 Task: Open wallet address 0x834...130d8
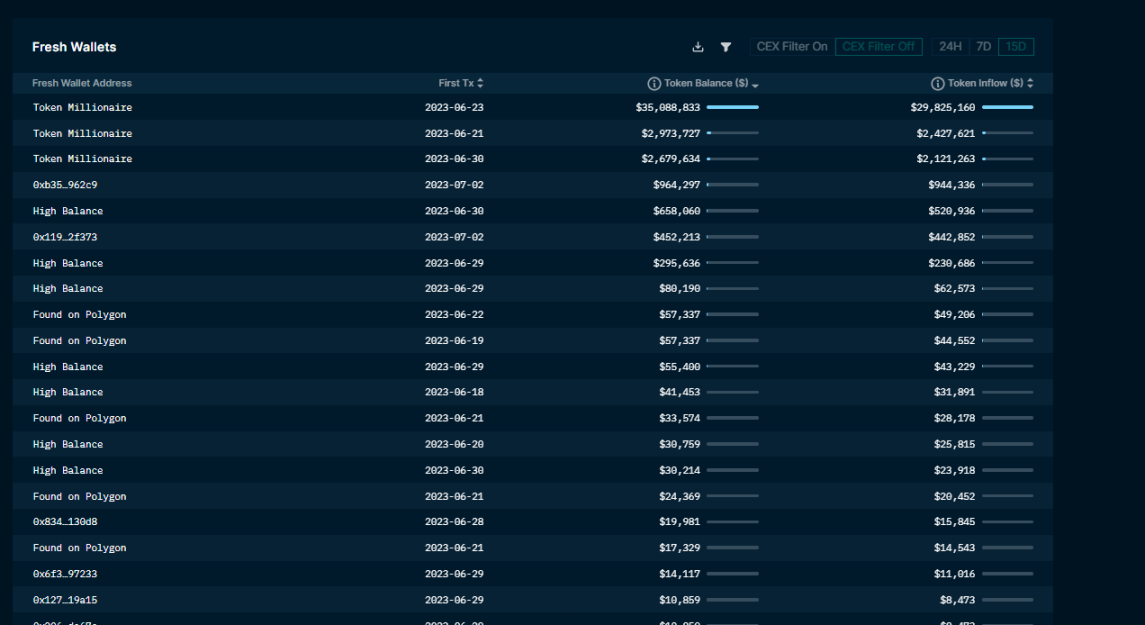(x=65, y=522)
